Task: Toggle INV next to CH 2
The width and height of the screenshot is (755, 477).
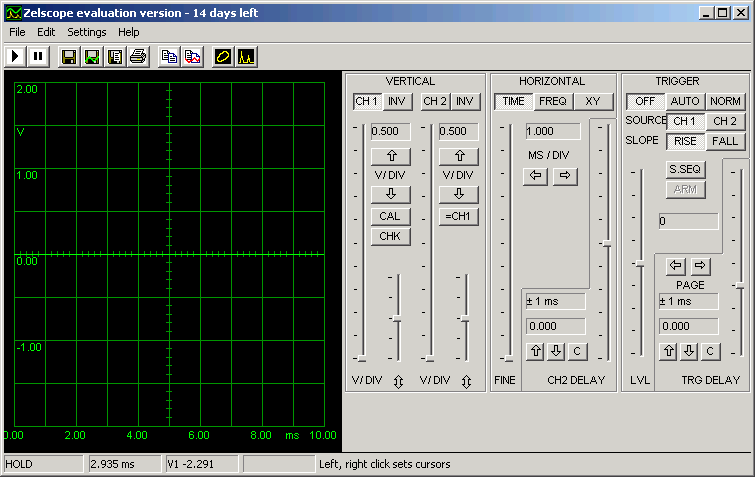Action: [x=465, y=102]
